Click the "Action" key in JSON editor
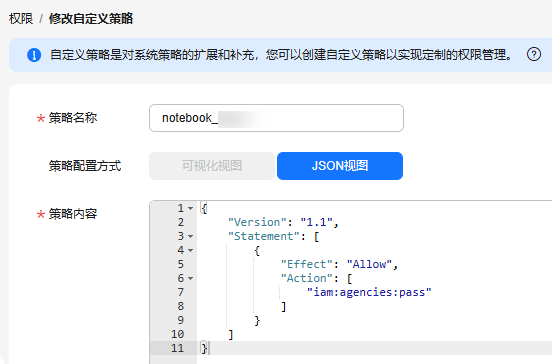The image size is (552, 364). pyautogui.click(x=307, y=278)
